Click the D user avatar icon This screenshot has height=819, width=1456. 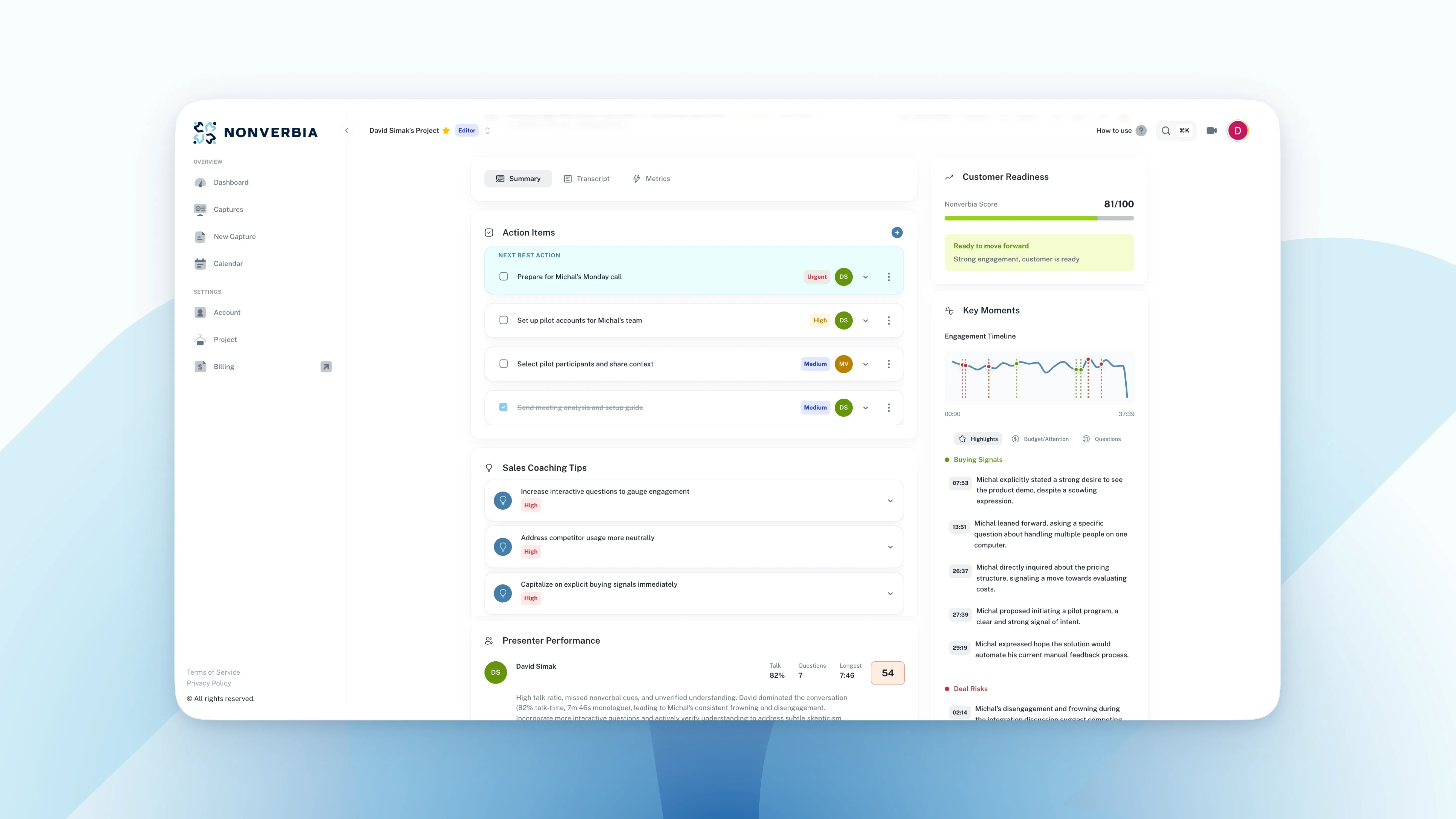click(1237, 131)
